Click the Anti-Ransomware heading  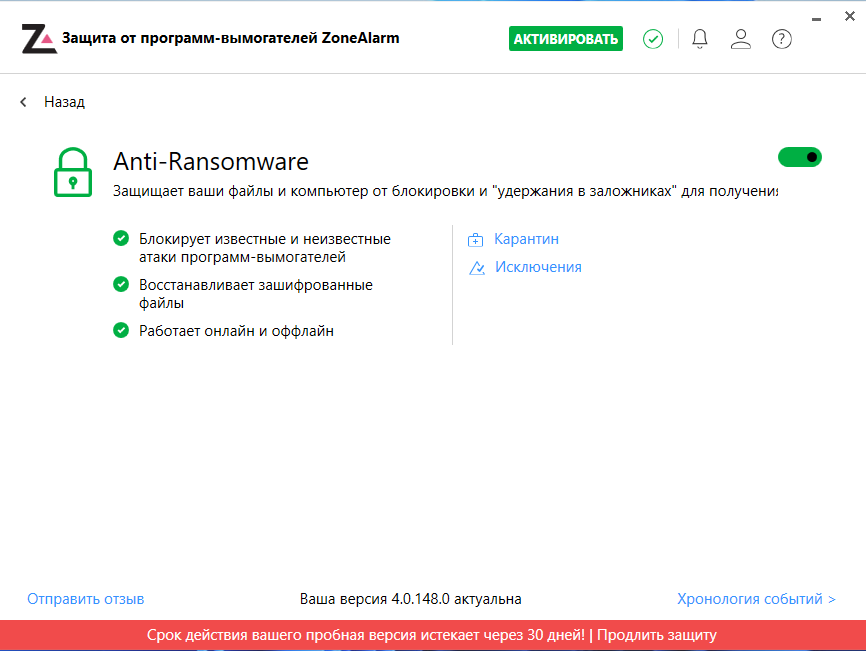(211, 162)
